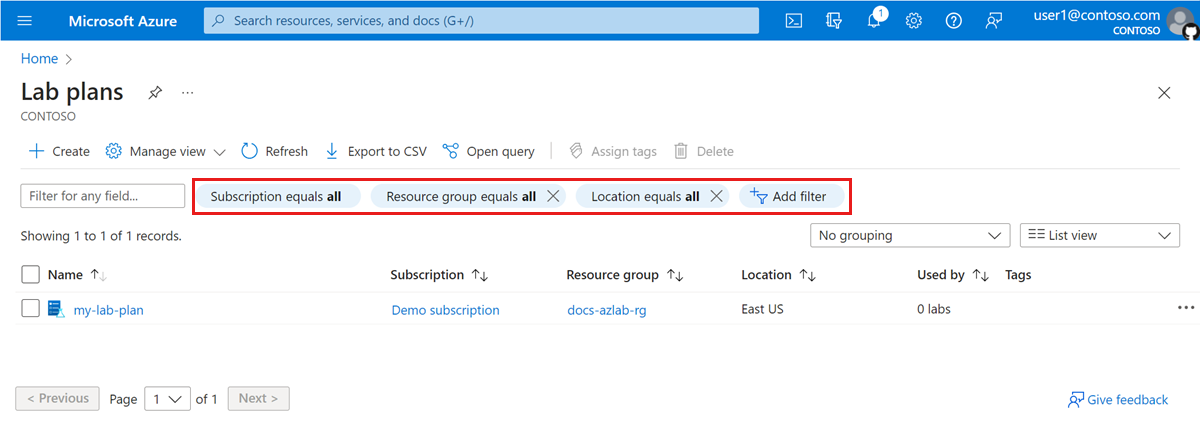The width and height of the screenshot is (1200, 430).
Task: Click the Add filter button
Action: pyautogui.click(x=789, y=197)
